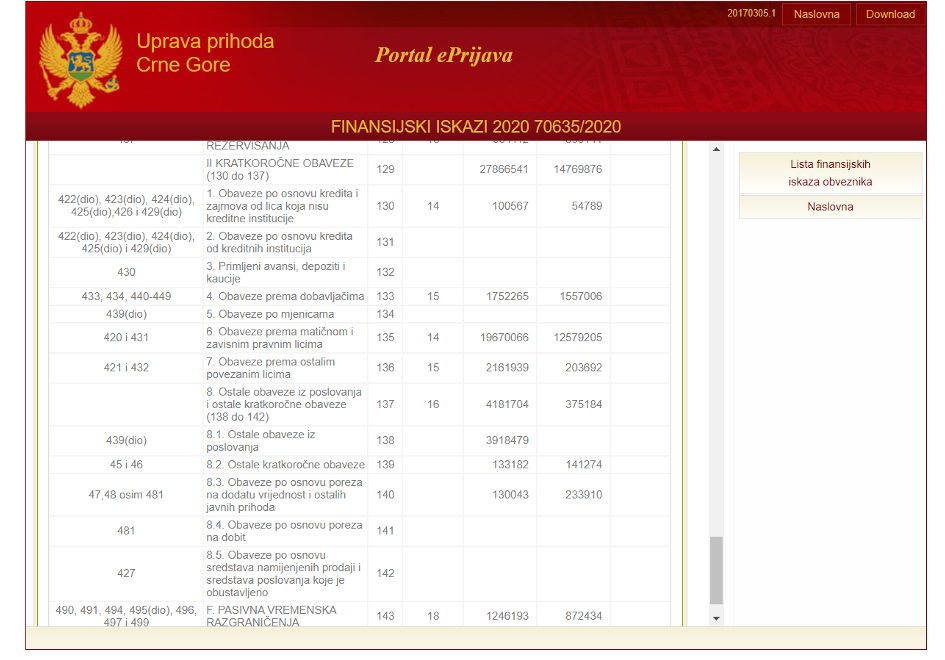945x660 pixels.
Task: Click value 133182
Action: coord(510,465)
